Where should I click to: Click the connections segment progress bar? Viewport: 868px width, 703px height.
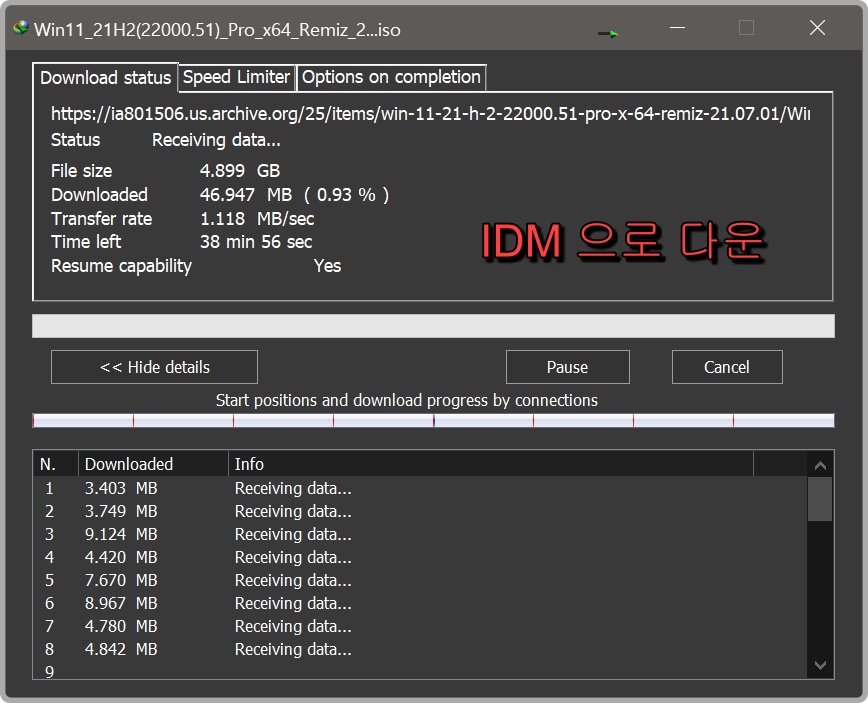(x=433, y=421)
